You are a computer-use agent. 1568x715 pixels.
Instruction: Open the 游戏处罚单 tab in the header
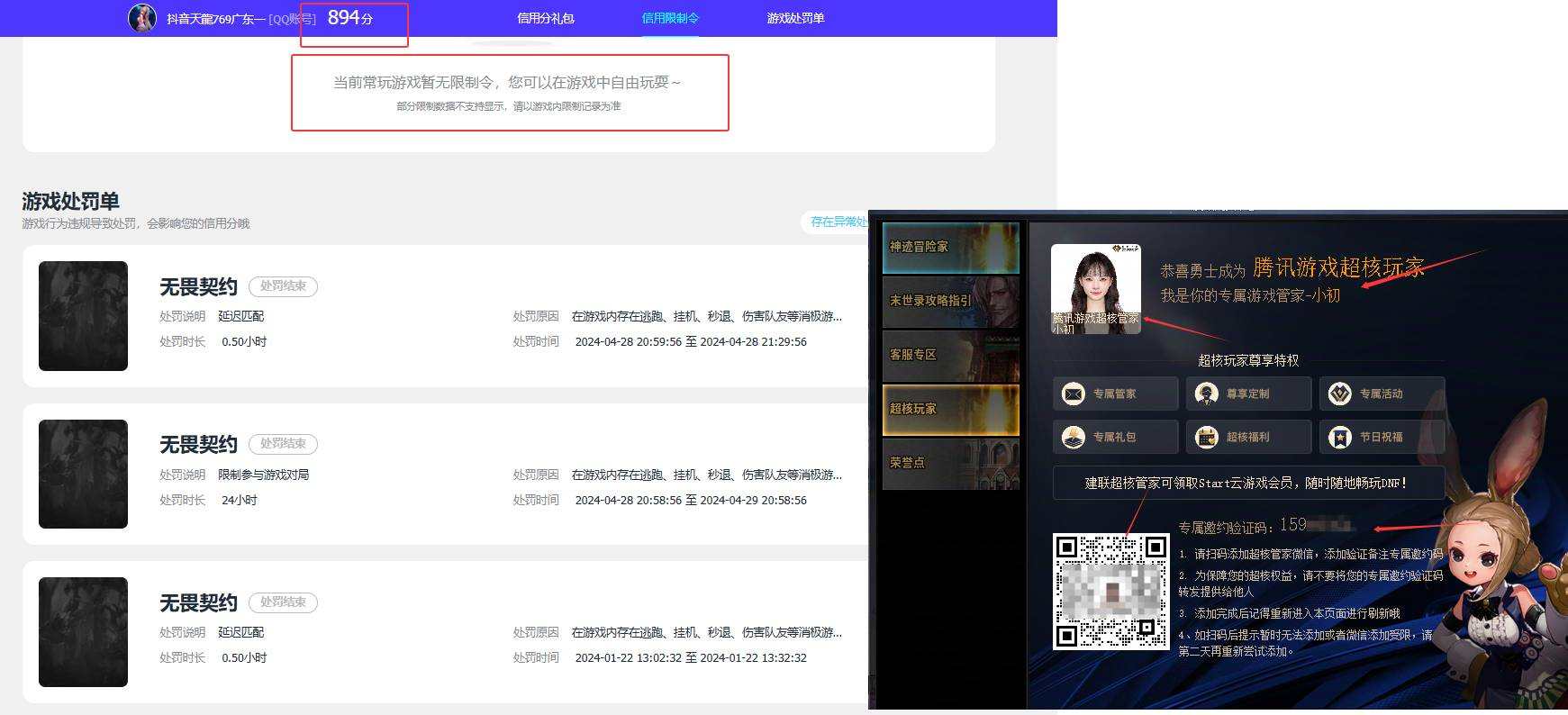(x=795, y=18)
